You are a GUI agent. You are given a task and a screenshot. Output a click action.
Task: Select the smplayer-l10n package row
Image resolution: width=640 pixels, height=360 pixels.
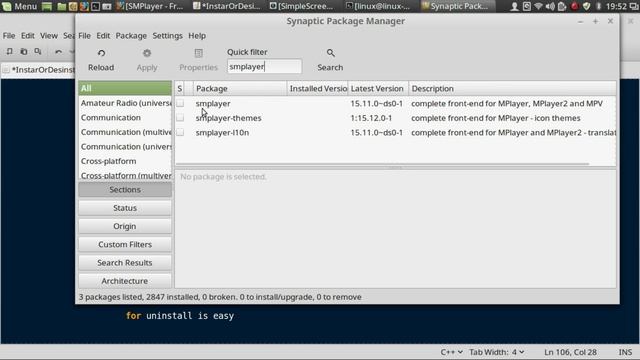[396, 133]
